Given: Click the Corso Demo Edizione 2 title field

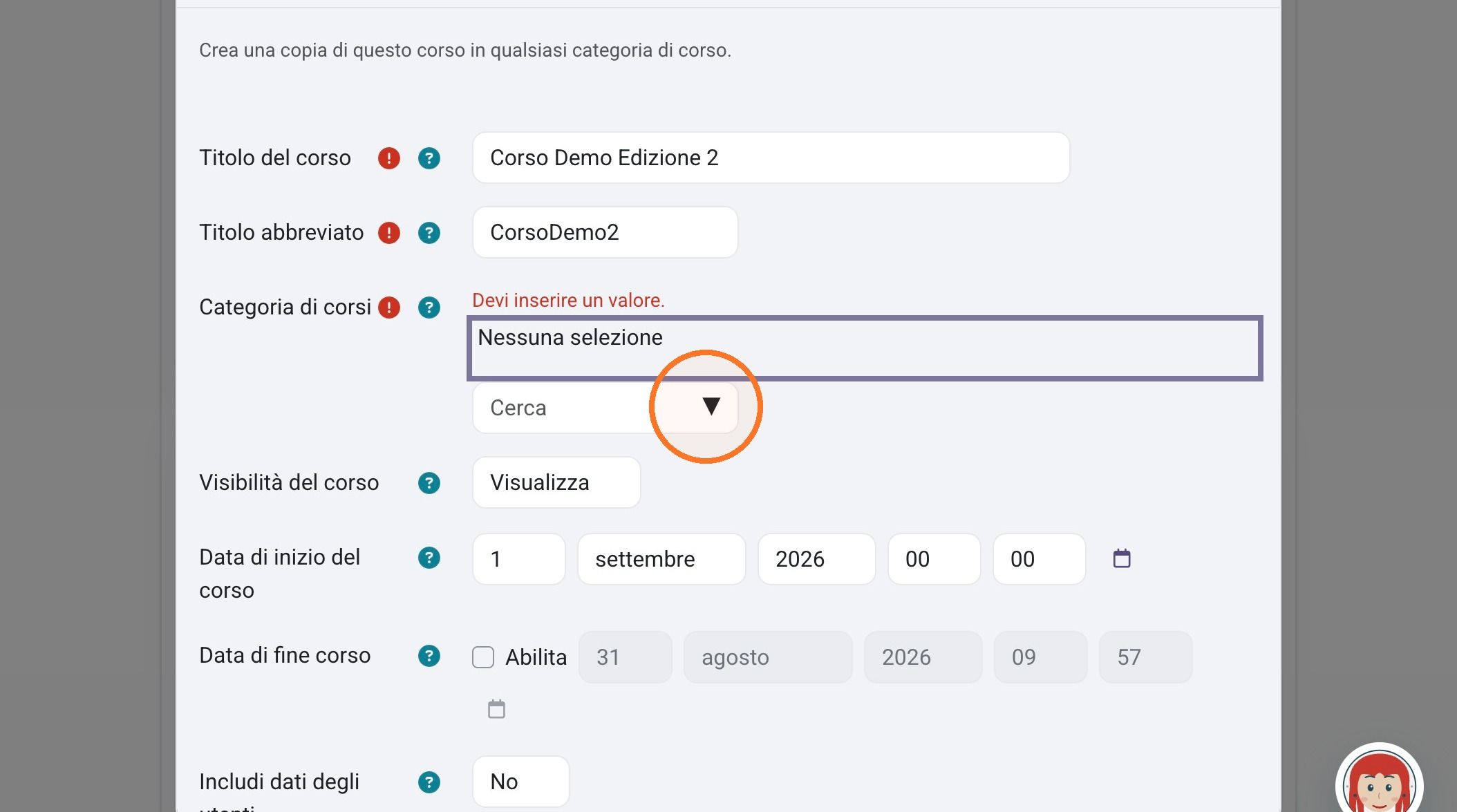Looking at the screenshot, I should pyautogui.click(x=771, y=158).
